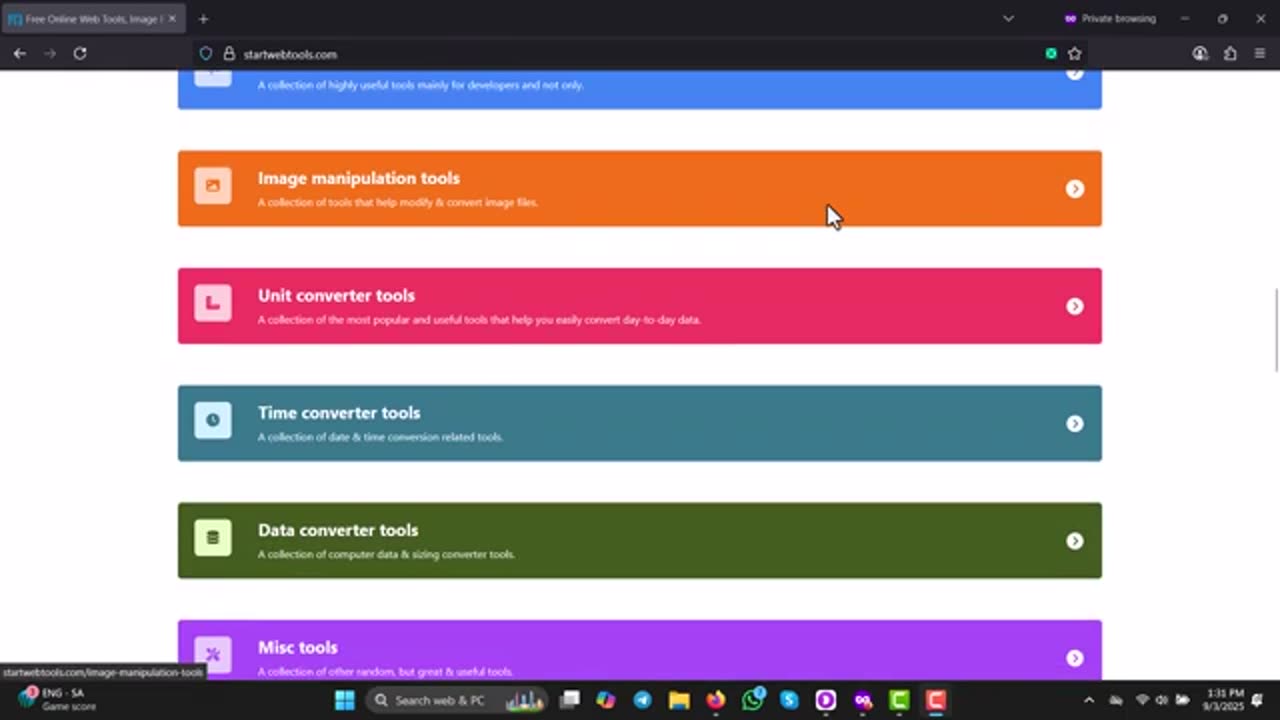The image size is (1280, 720).
Task: Open new browser tab
Action: tap(203, 19)
